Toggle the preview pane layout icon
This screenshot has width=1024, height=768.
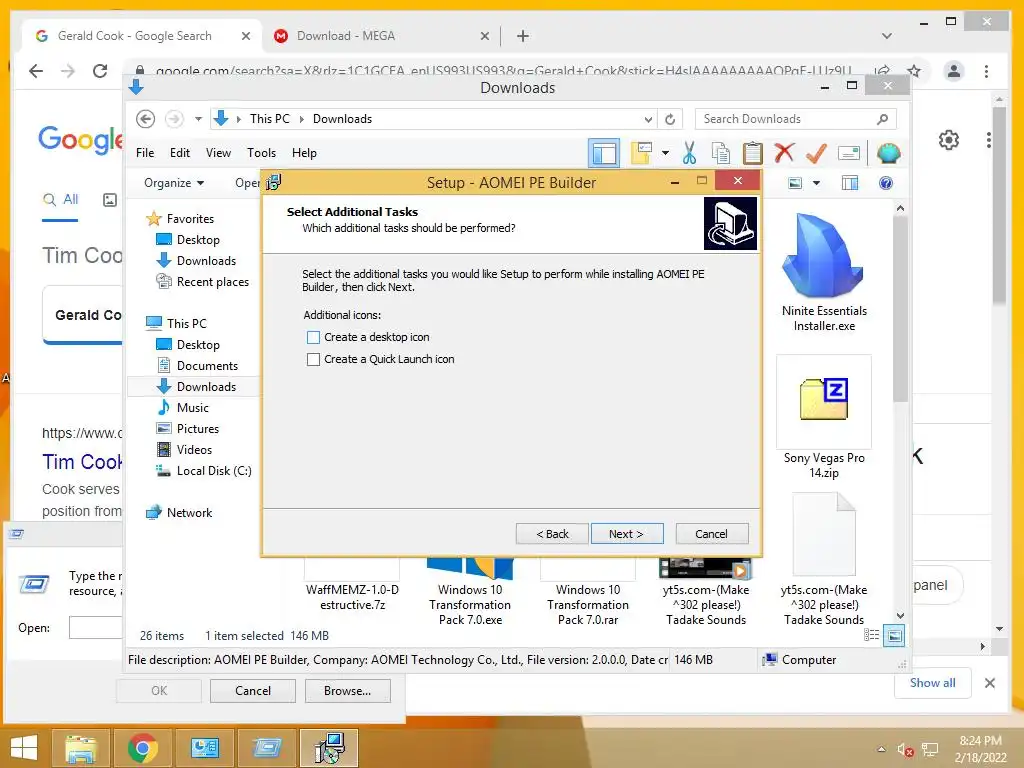point(604,153)
